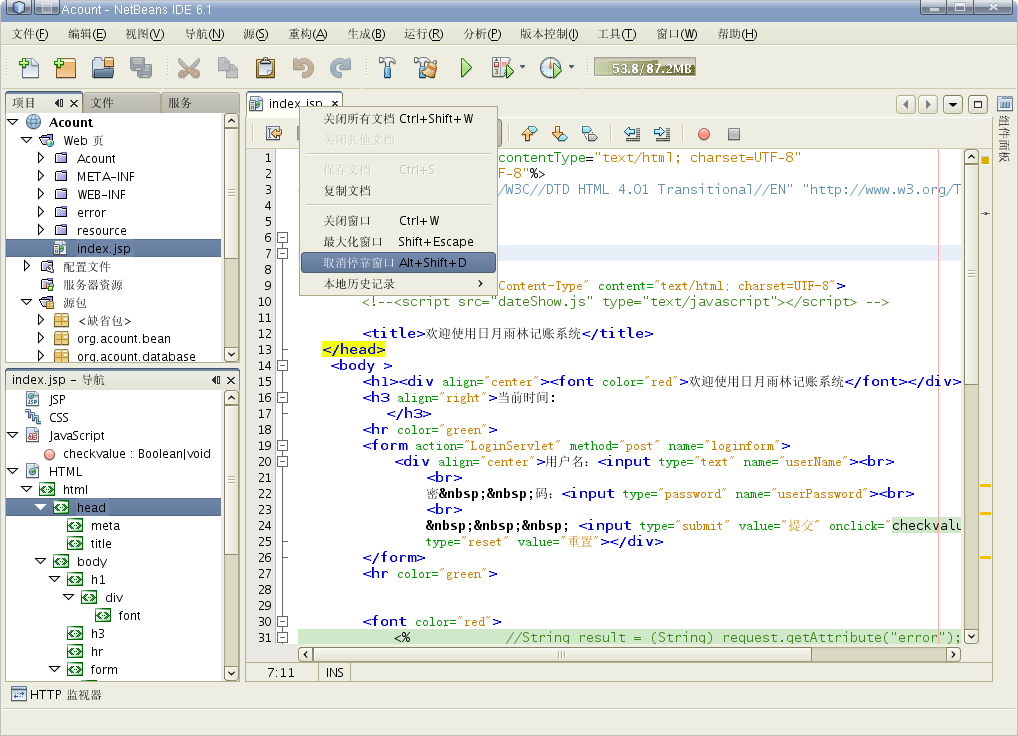Open the 文件(F) menu
This screenshot has width=1018, height=736.
[x=30, y=34]
